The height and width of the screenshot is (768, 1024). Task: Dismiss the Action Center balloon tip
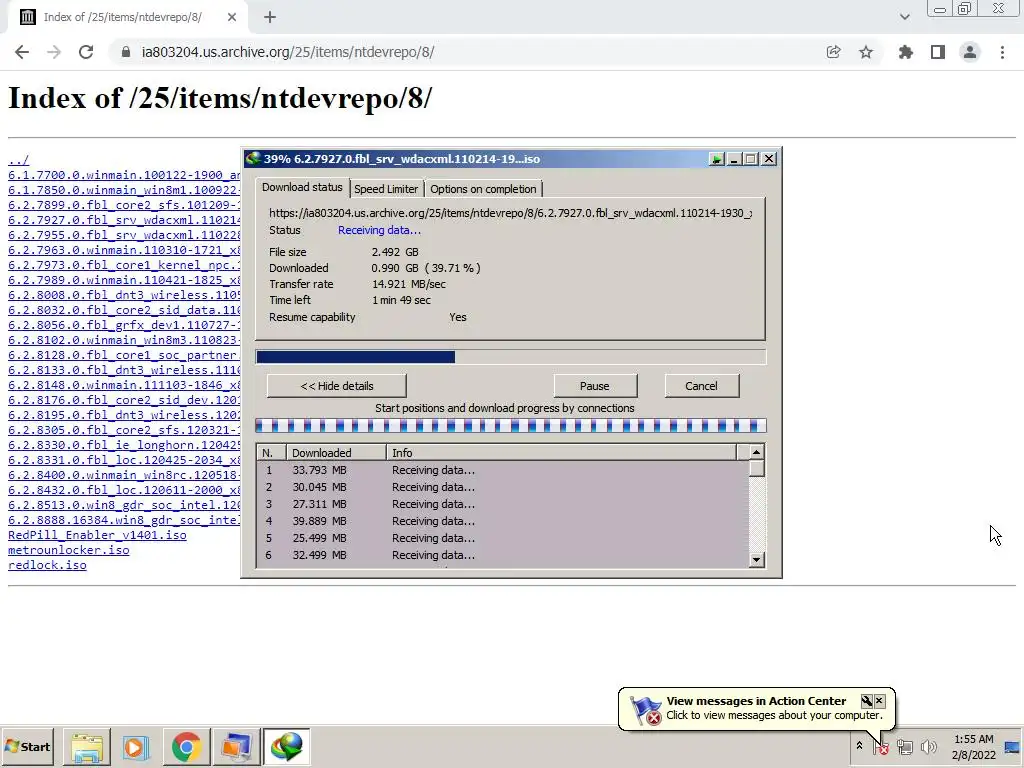(x=879, y=701)
